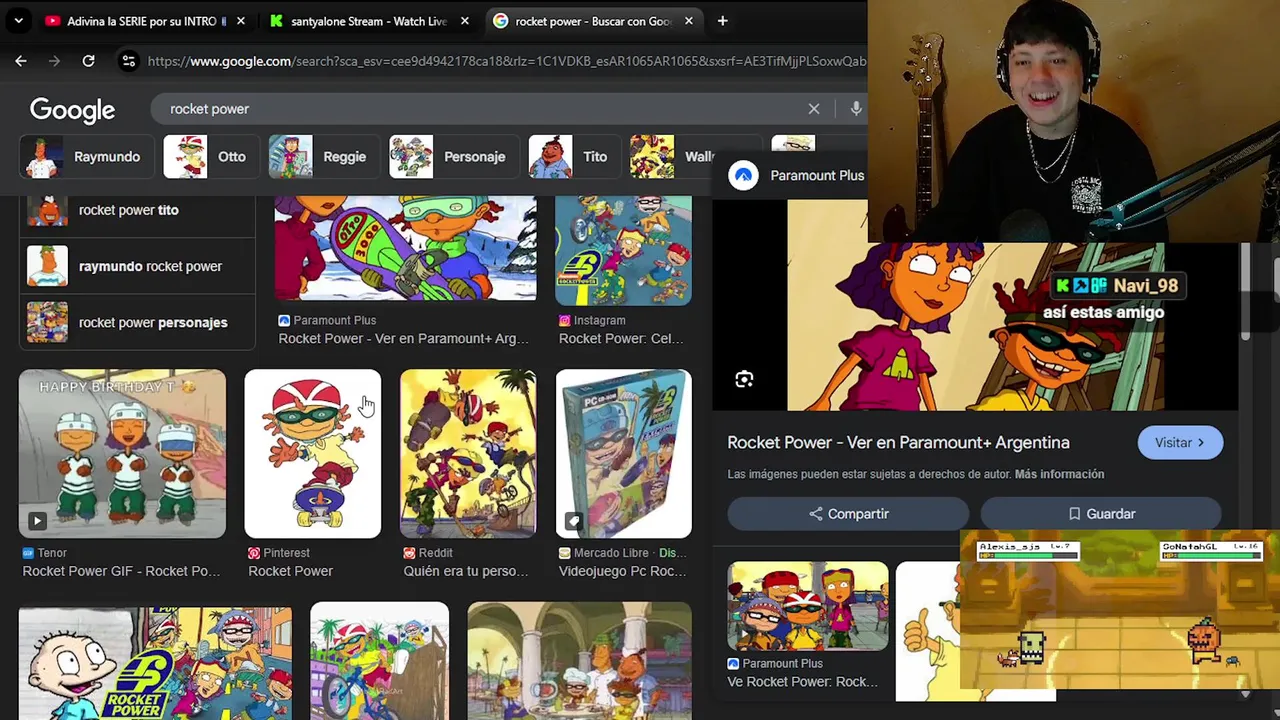Play icon on the Tenor GIF result
Viewport: 1280px width, 720px height.
coord(37,521)
